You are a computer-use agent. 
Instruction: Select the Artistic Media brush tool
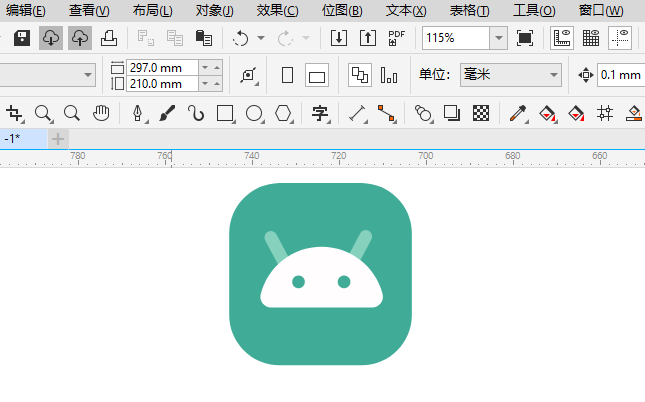tap(167, 113)
